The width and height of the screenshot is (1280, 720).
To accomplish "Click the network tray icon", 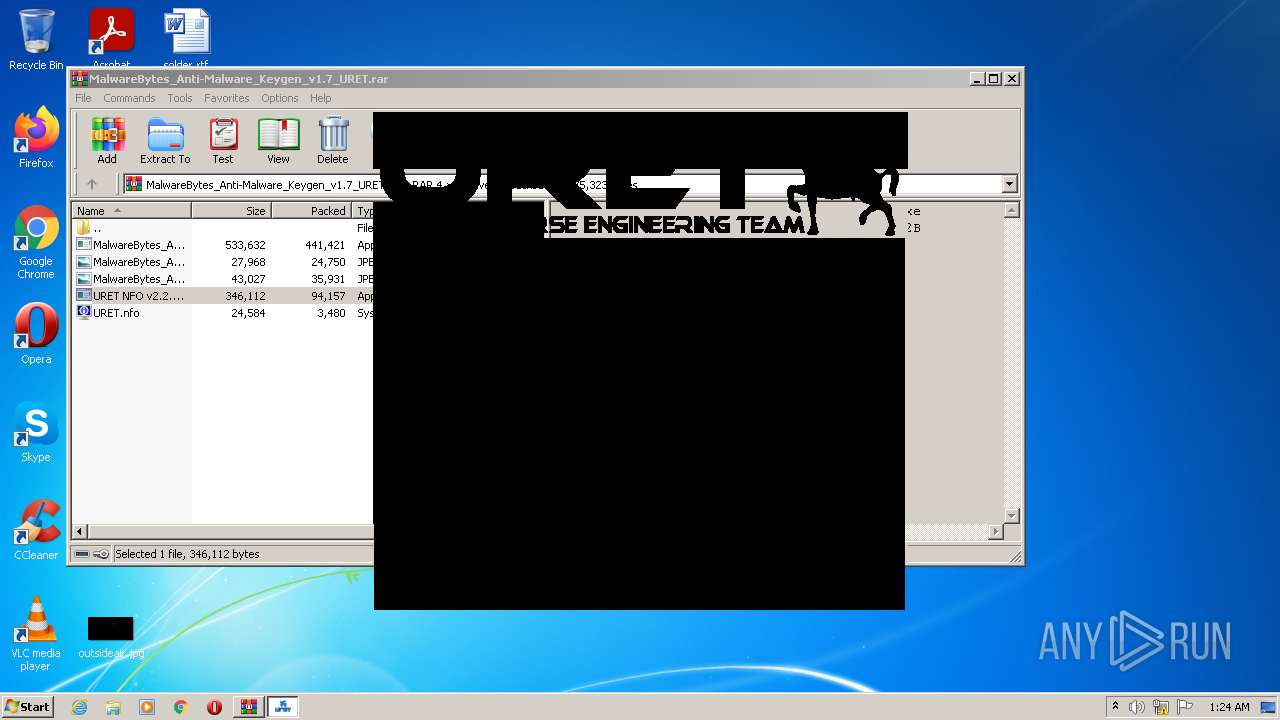I will [1161, 707].
